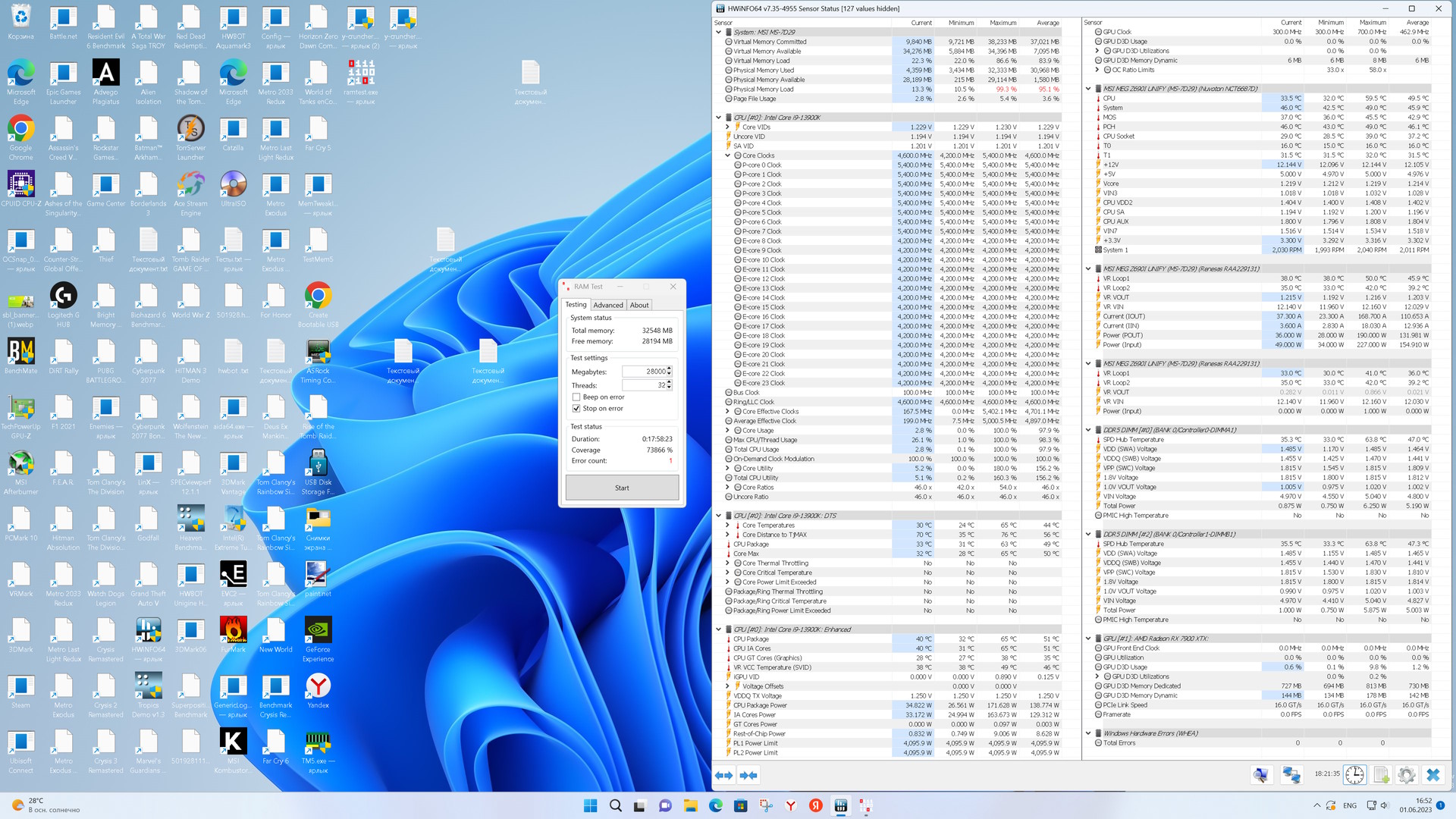Image resolution: width=1456 pixels, height=819 pixels.
Task: Uncheck the Stop on error checkbox
Action: (576, 409)
